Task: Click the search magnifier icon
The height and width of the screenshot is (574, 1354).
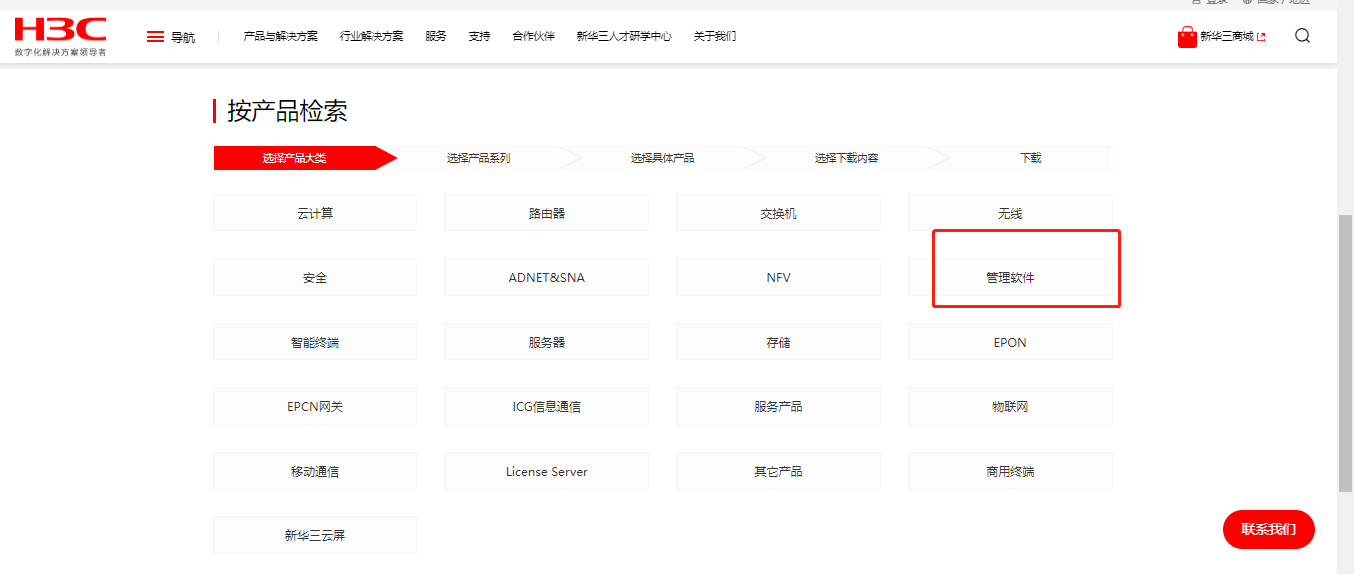Action: point(1302,36)
